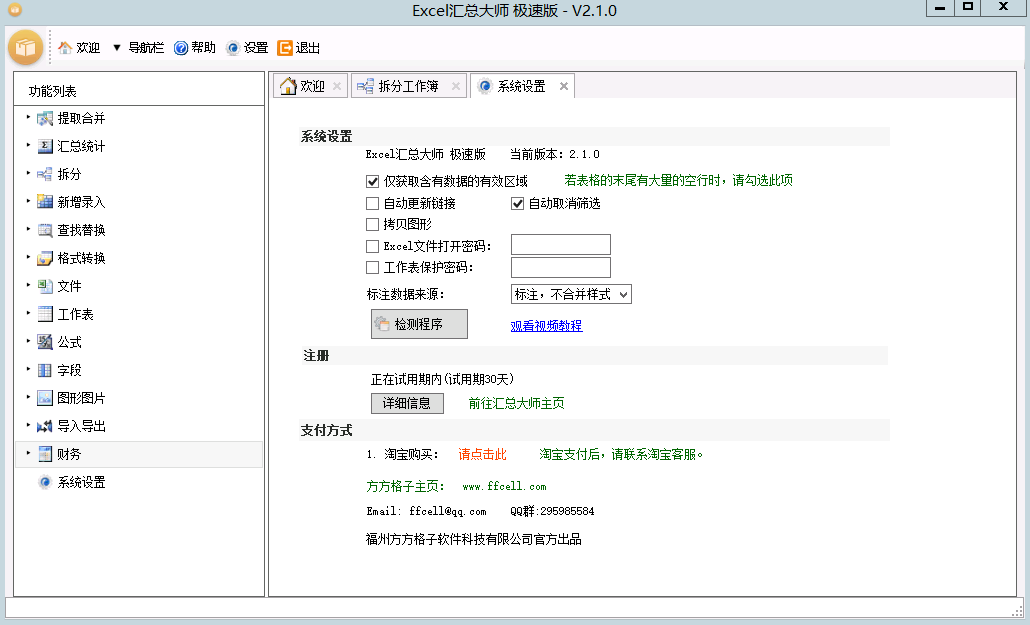This screenshot has height=625, width=1030.
Task: Click 请点击此 Taobao purchase link
Action: (x=482, y=454)
